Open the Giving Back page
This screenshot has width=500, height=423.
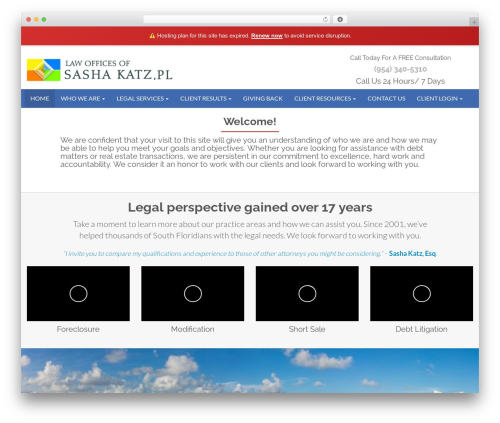pos(262,99)
